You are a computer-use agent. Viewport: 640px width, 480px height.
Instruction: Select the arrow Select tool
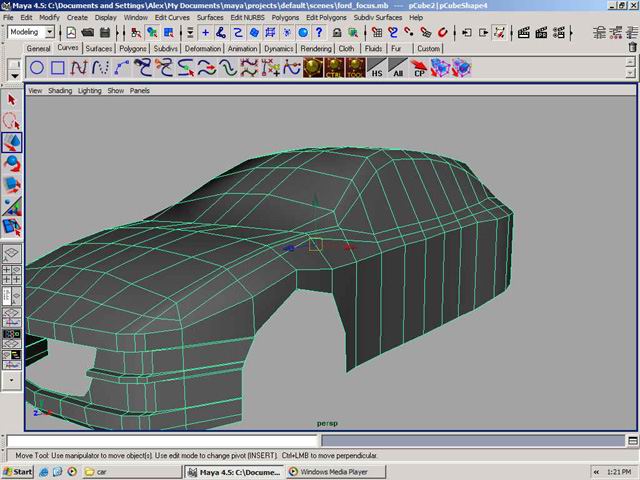coord(12,100)
